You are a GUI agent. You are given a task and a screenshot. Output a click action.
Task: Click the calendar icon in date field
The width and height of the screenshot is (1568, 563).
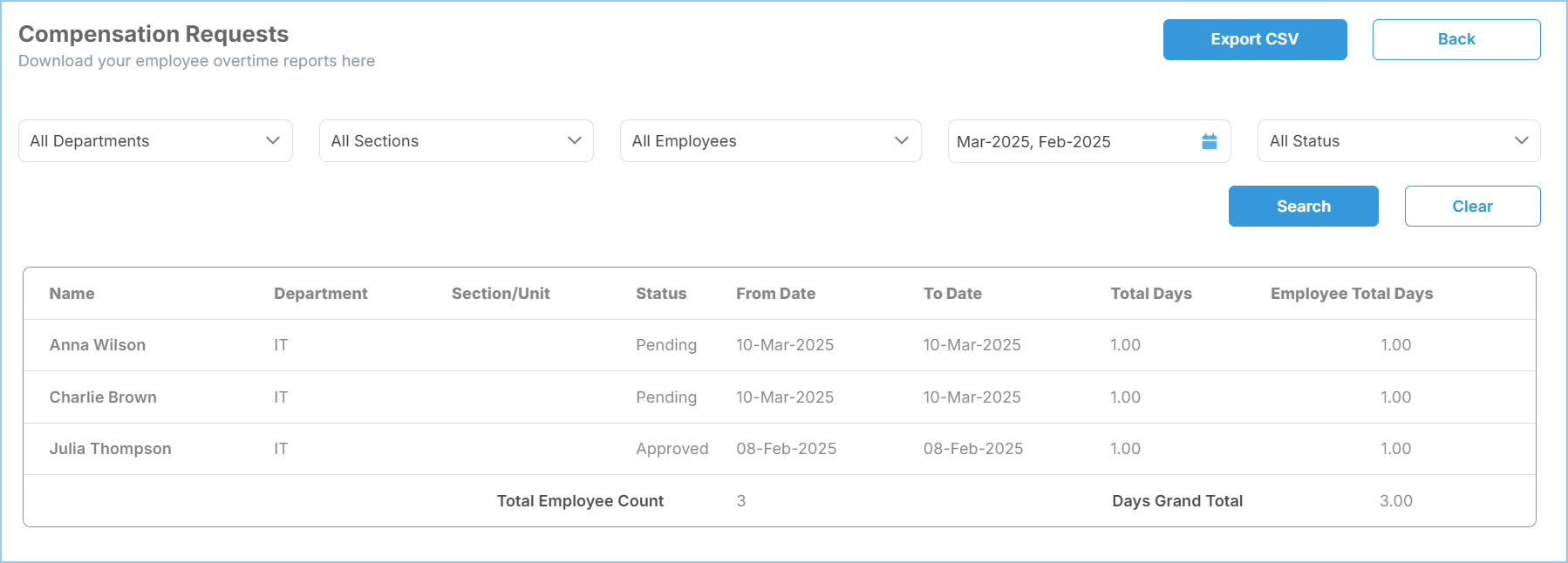point(1209,141)
